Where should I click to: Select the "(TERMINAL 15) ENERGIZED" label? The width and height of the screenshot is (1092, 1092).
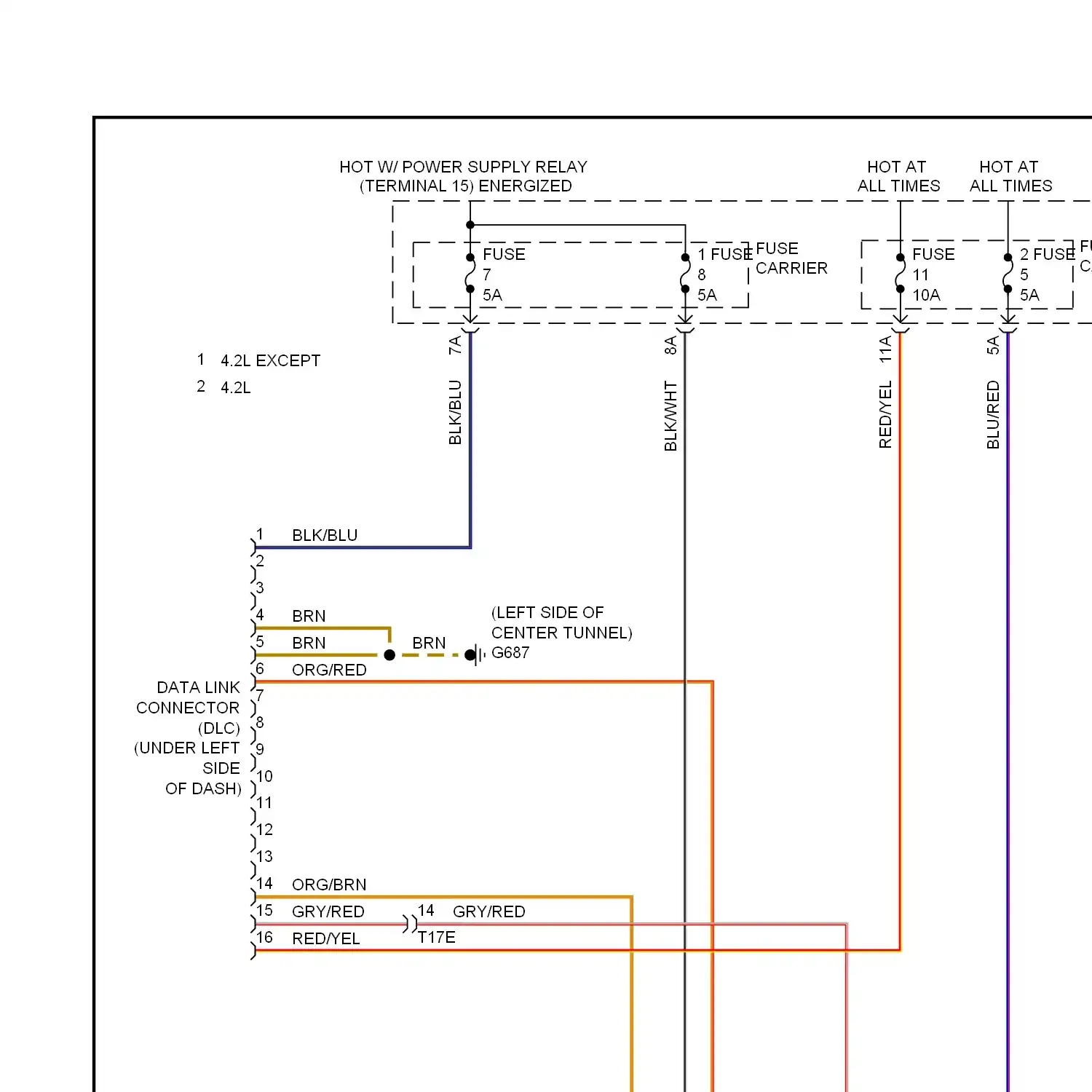click(466, 186)
